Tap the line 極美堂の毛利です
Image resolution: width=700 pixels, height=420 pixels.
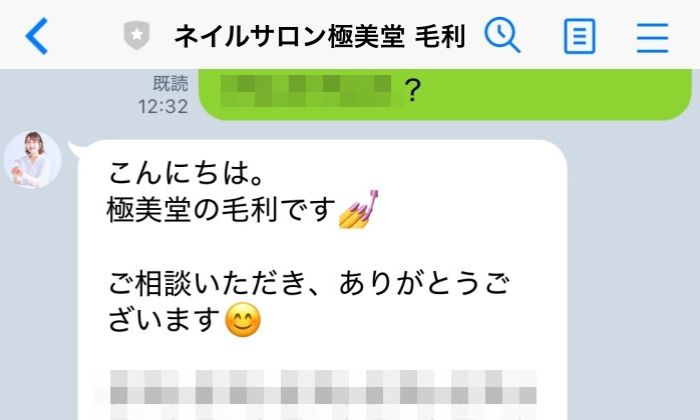click(x=221, y=210)
